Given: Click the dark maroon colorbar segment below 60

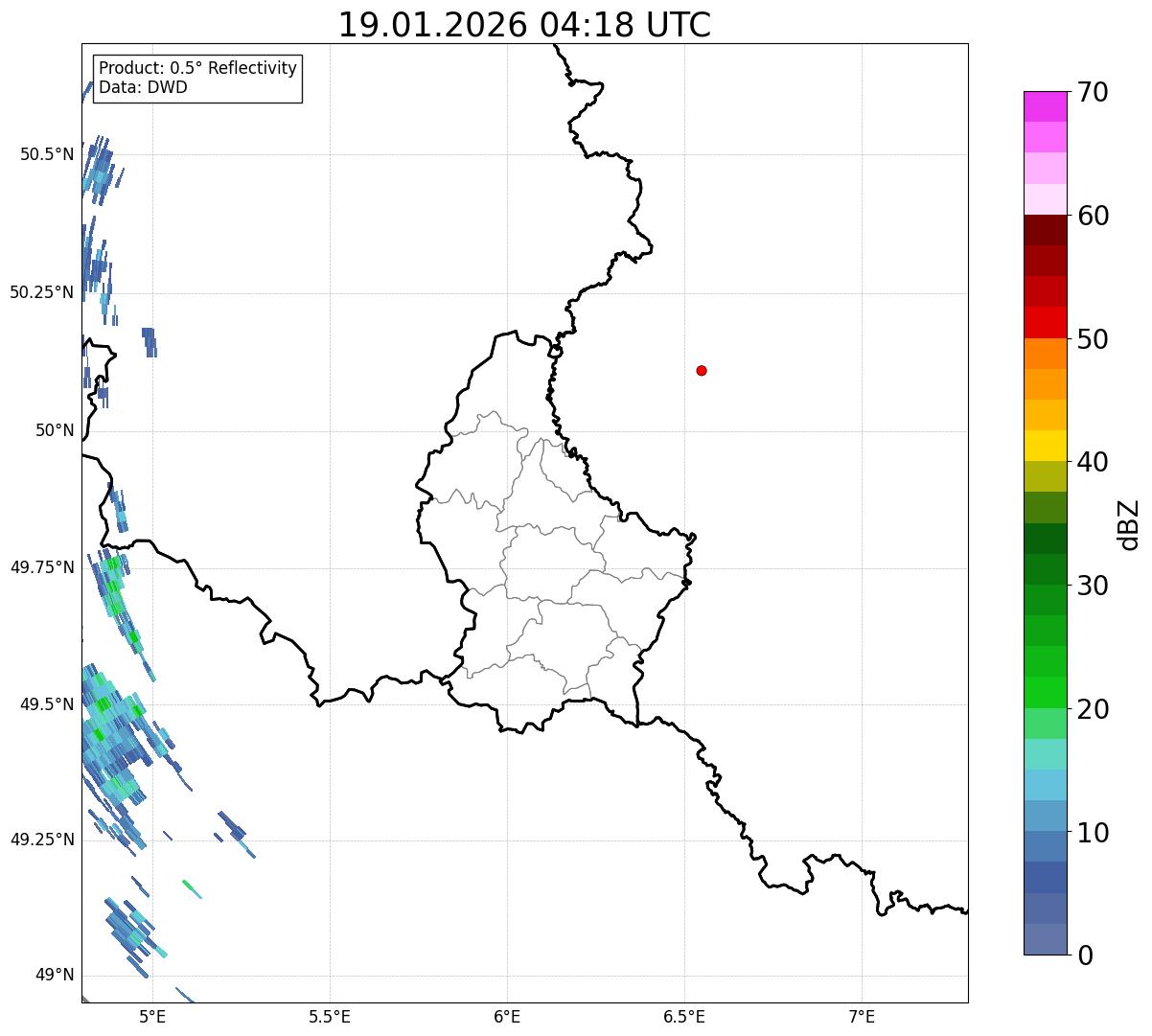Looking at the screenshot, I should point(1045,230).
